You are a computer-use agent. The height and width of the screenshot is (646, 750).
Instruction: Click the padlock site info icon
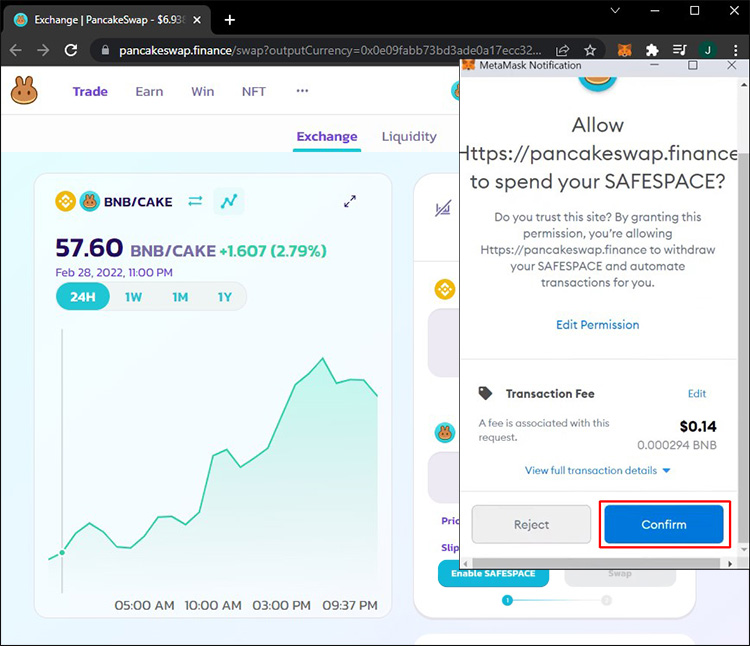point(105,50)
